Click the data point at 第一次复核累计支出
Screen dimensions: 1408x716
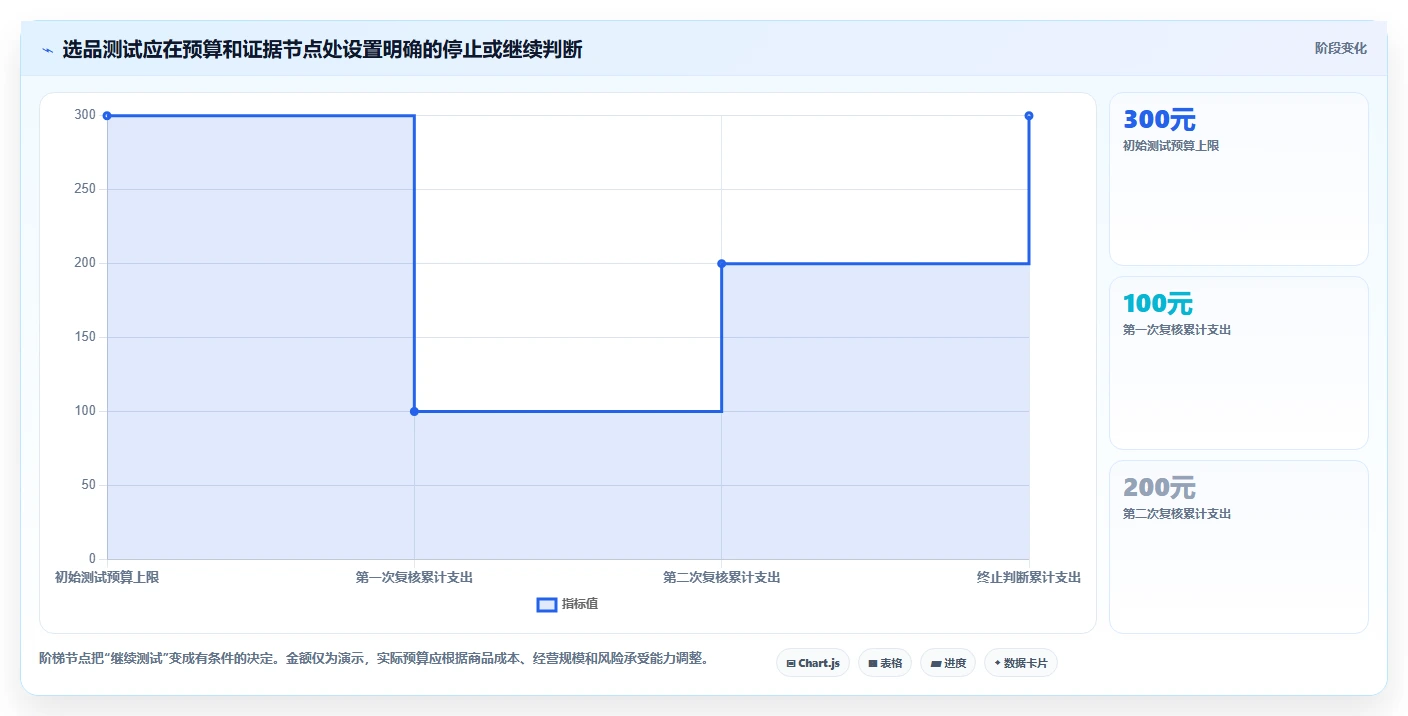click(414, 411)
